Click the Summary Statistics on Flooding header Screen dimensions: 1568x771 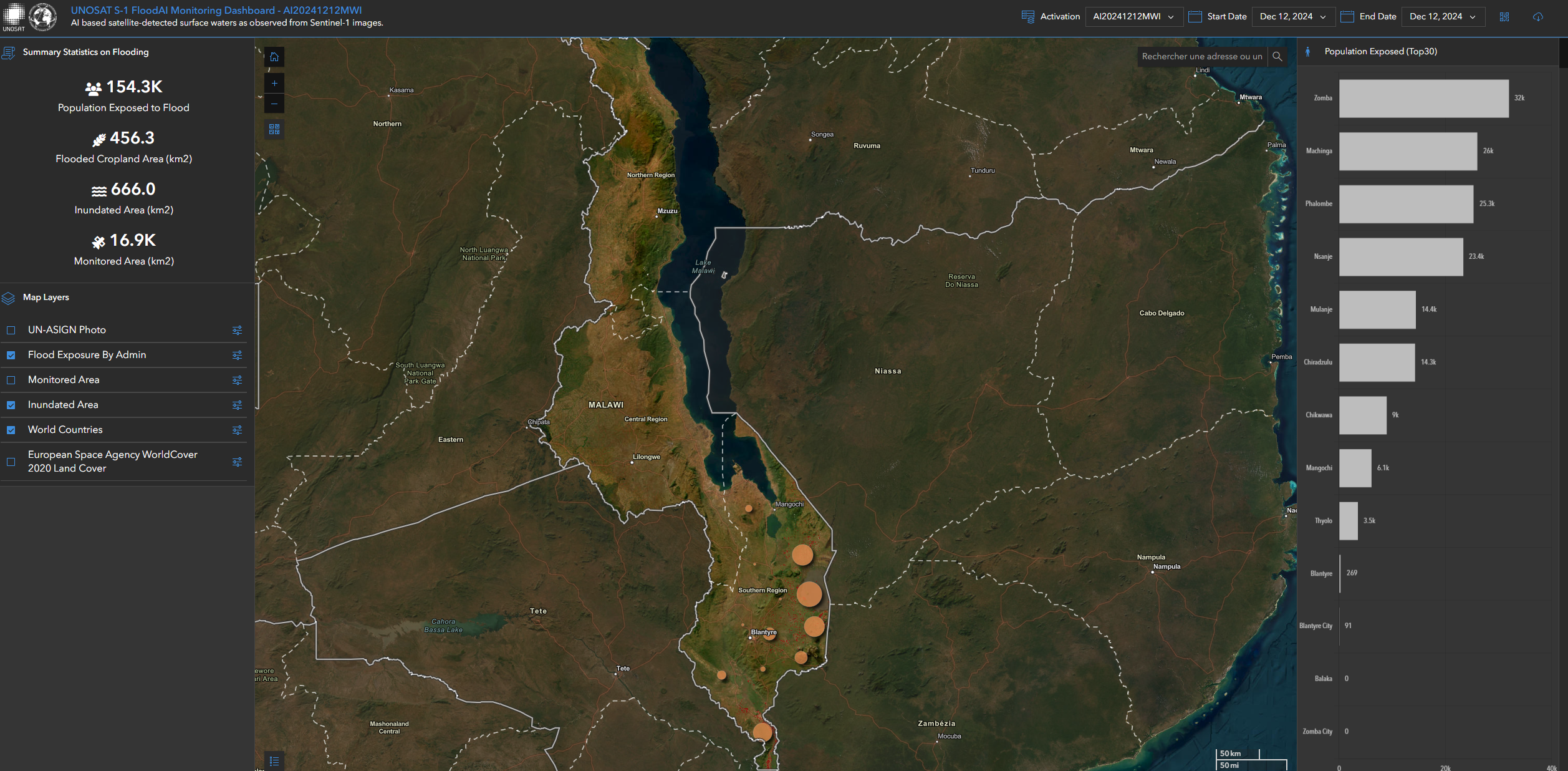(85, 52)
